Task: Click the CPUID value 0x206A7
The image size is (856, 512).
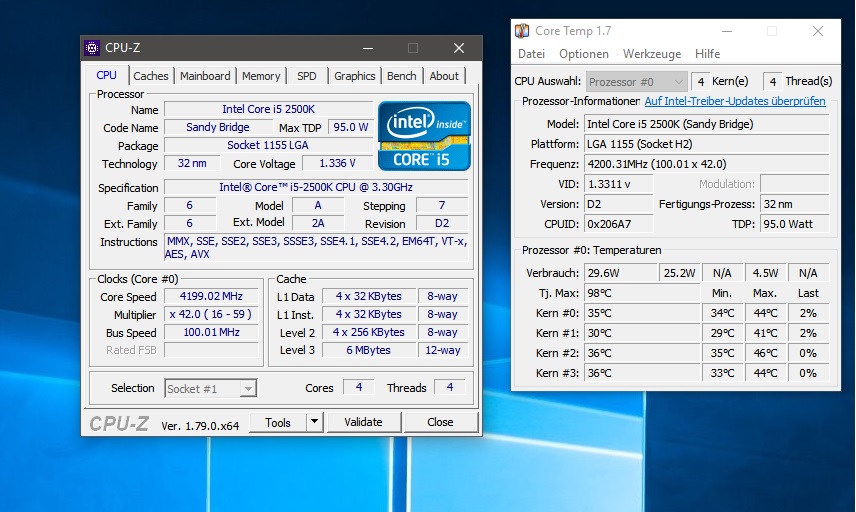Action: pyautogui.click(x=619, y=224)
